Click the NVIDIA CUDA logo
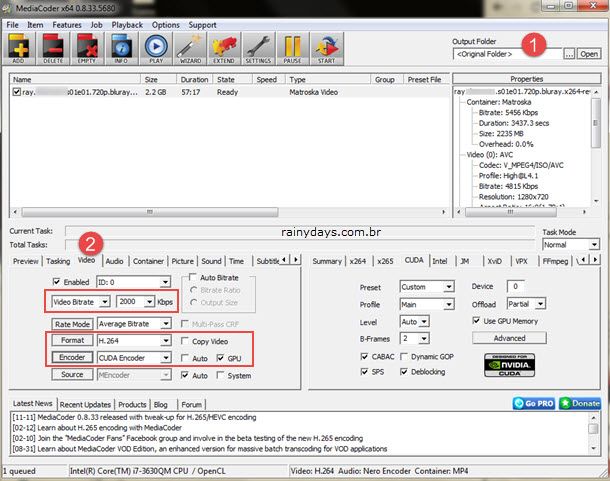Viewport: 610px width, 481px height. [x=509, y=365]
